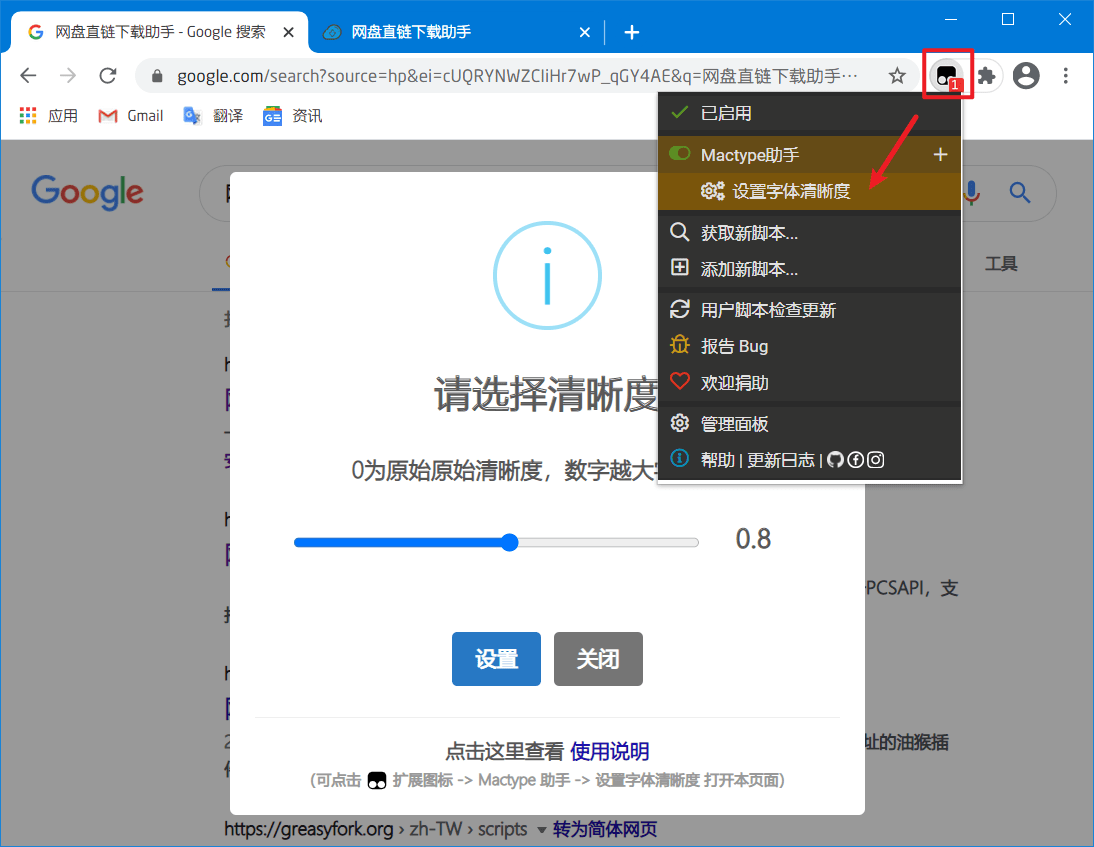The height and width of the screenshot is (847, 1094).
Task: Open Tampermonkey Instagram icon link
Action: 875,460
